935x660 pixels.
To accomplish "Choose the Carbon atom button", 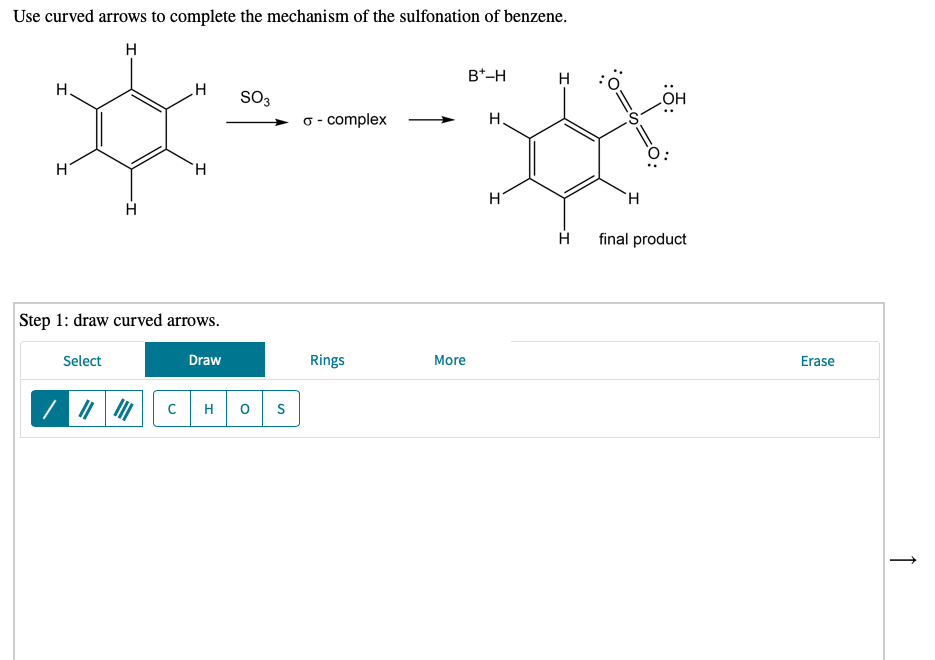I will coord(170,408).
